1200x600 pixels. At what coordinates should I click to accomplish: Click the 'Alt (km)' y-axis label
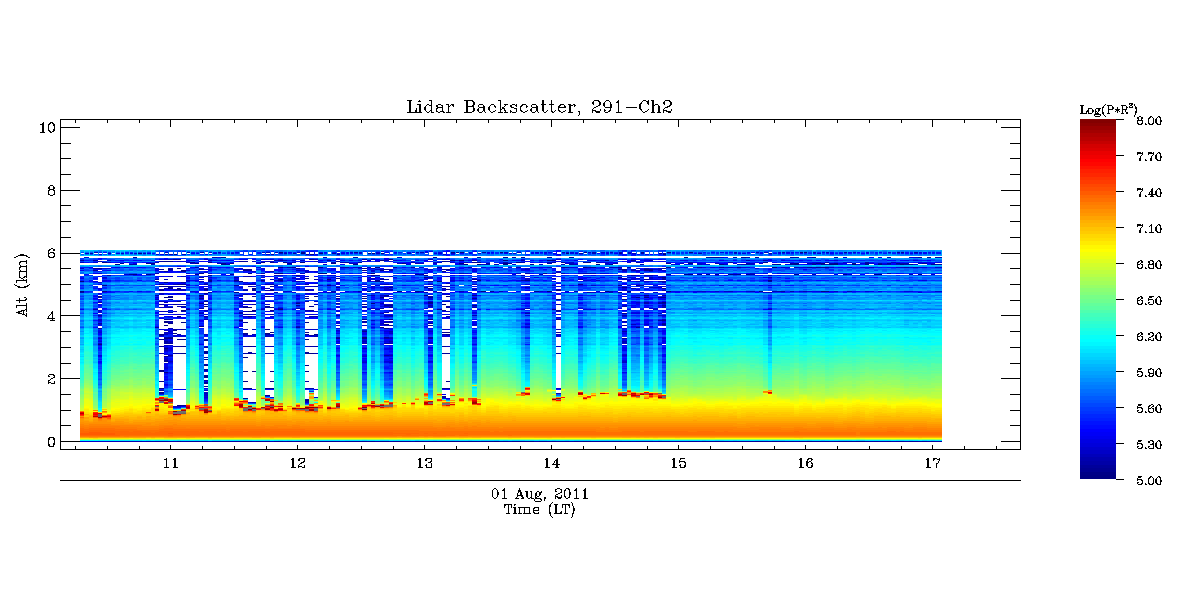[21, 285]
